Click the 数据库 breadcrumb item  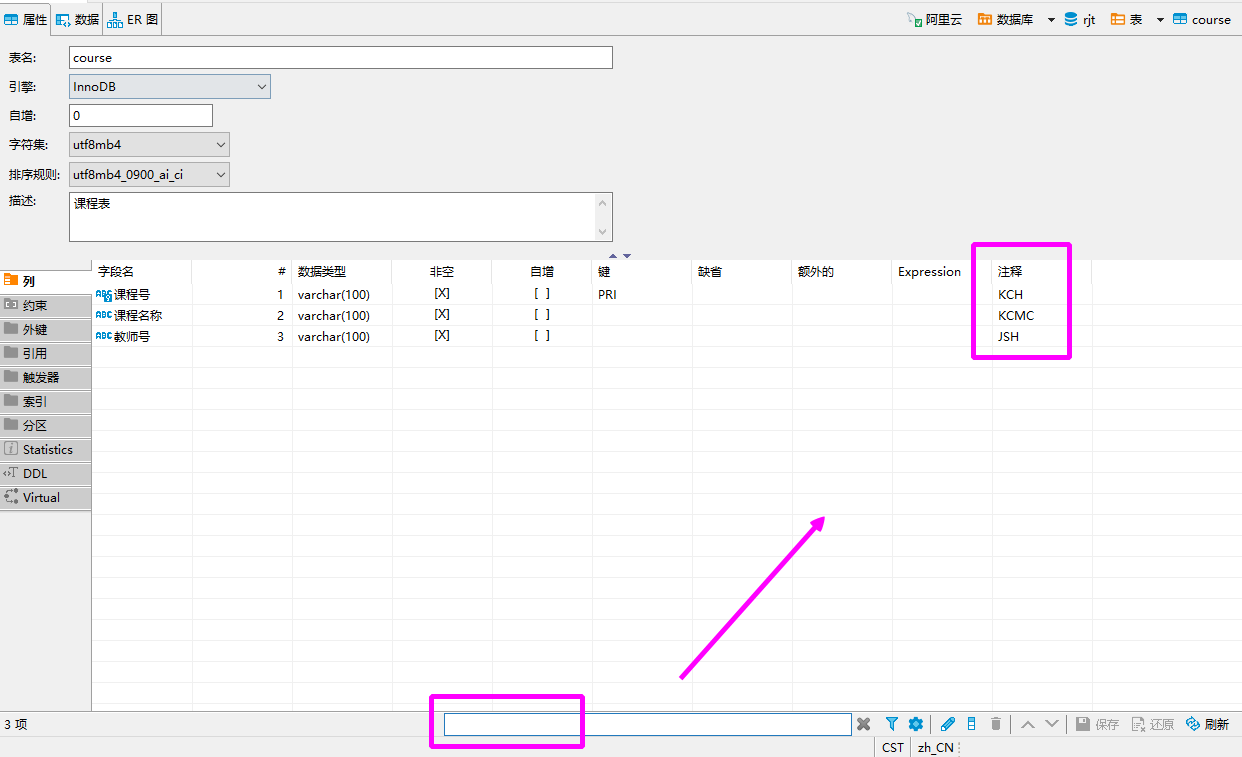pyautogui.click(x=1008, y=19)
